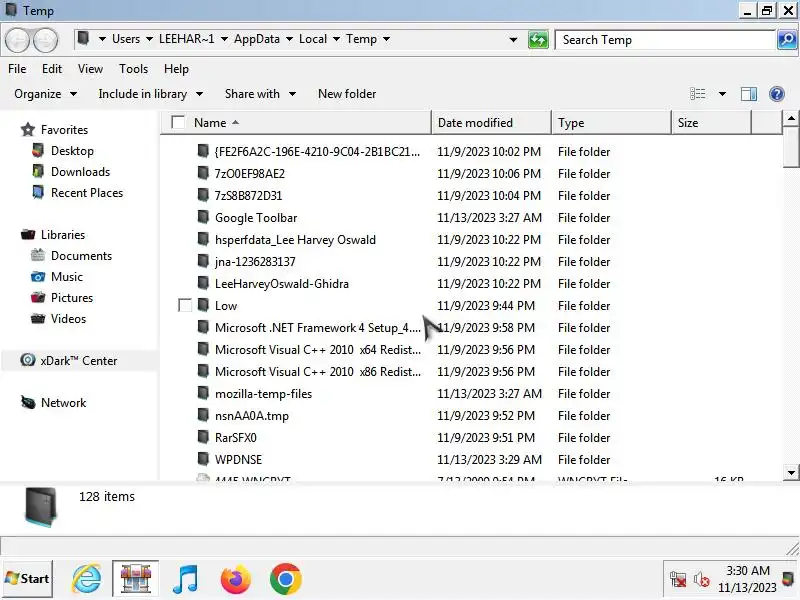The width and height of the screenshot is (800, 600).
Task: Select the 7zO0EF98AE2 folder
Action: (x=249, y=173)
